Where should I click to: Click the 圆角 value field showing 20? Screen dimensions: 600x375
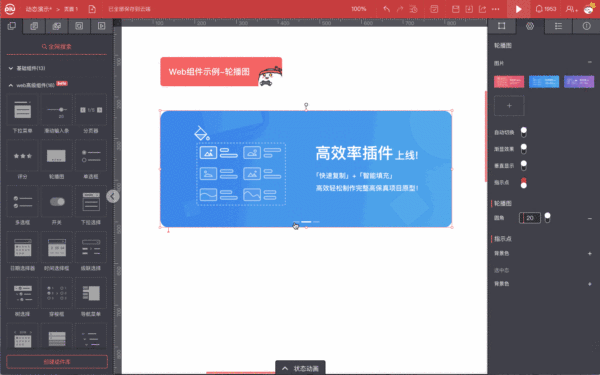530,218
